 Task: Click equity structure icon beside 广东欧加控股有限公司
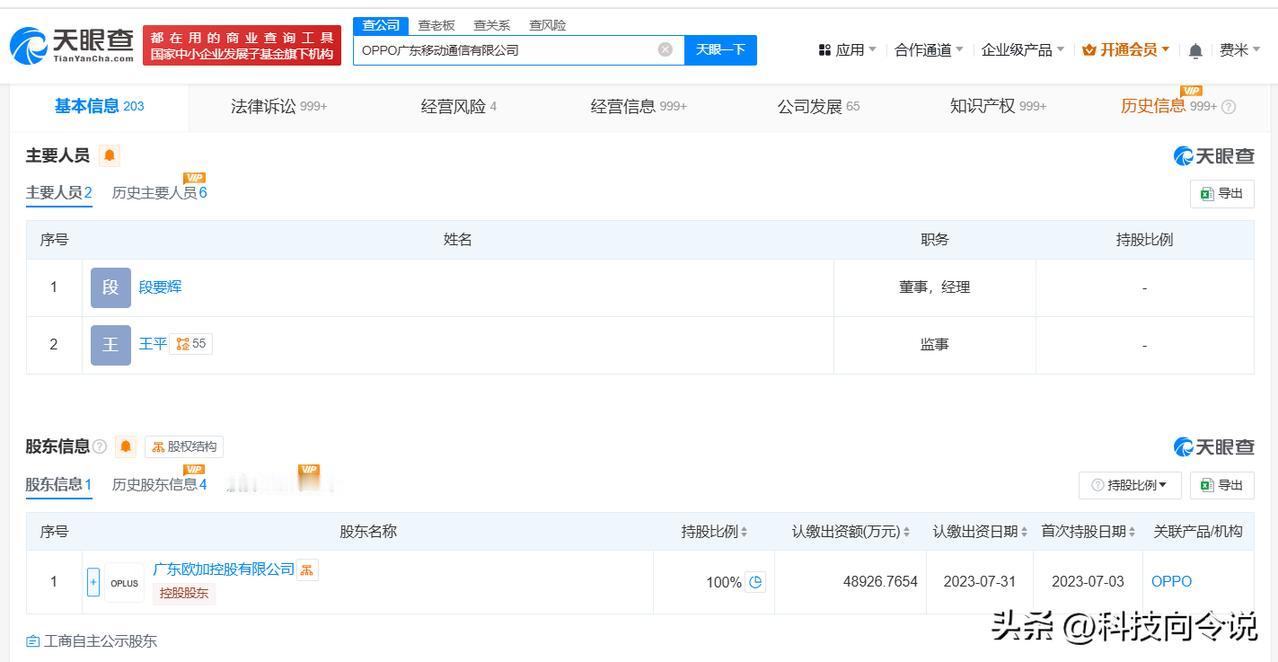pyautogui.click(x=307, y=570)
